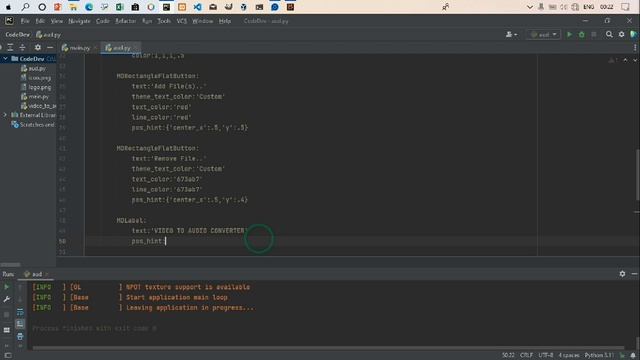The image size is (640, 360).
Task: Click UTF-8 encoding in status bar
Action: (x=546, y=356)
